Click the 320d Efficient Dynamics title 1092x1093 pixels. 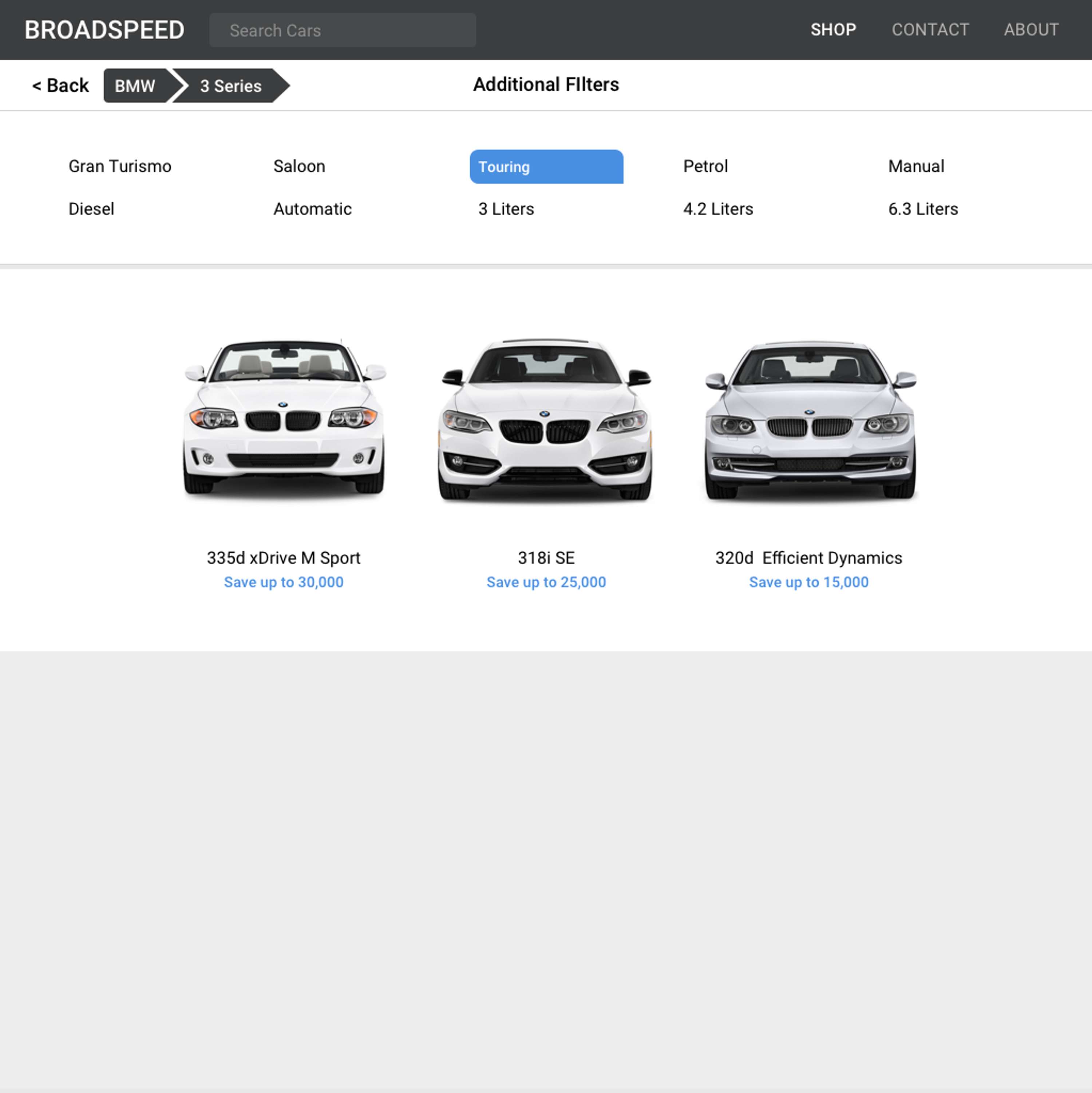pyautogui.click(x=808, y=558)
